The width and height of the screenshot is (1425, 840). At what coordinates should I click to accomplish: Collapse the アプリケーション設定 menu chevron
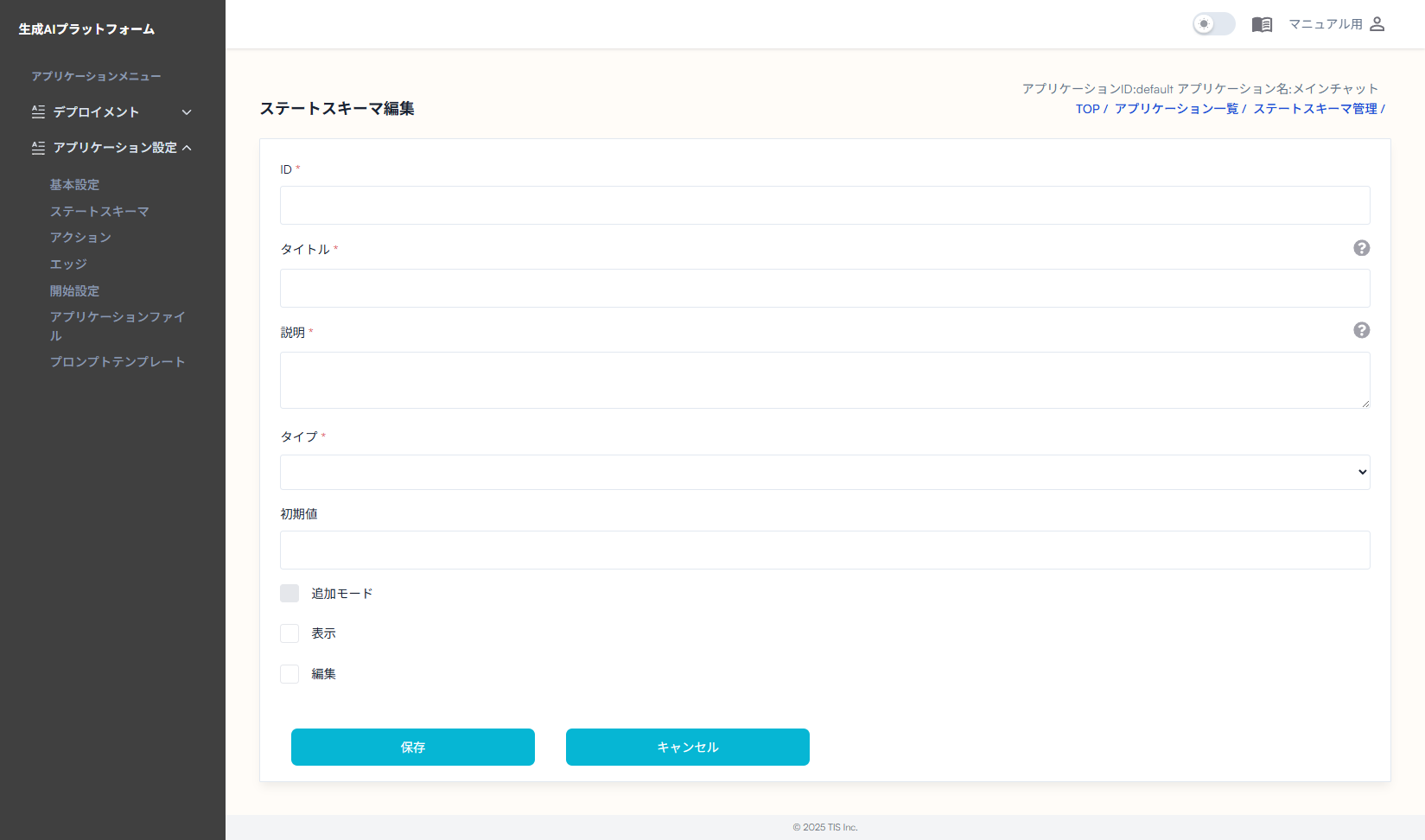(188, 148)
